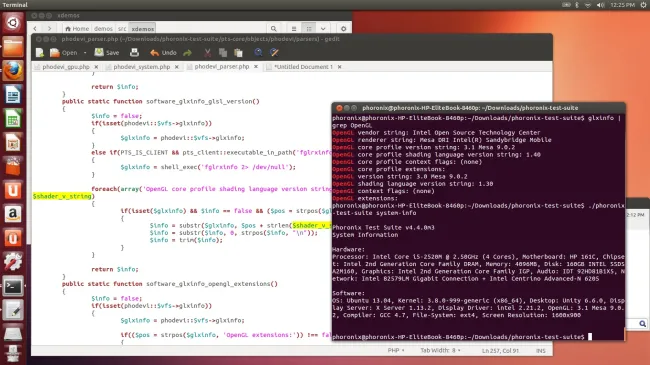This screenshot has height=365, width=650.
Task: Click the Save button in gedit toolbar
Action: coord(107,53)
